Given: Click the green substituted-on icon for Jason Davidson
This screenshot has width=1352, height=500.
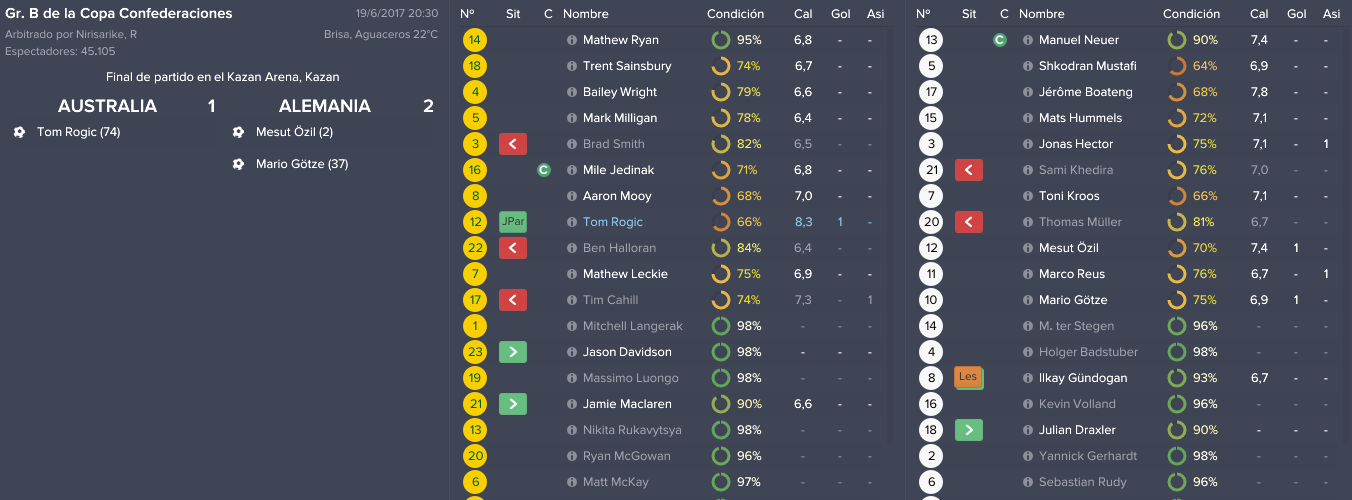Looking at the screenshot, I should pos(513,352).
